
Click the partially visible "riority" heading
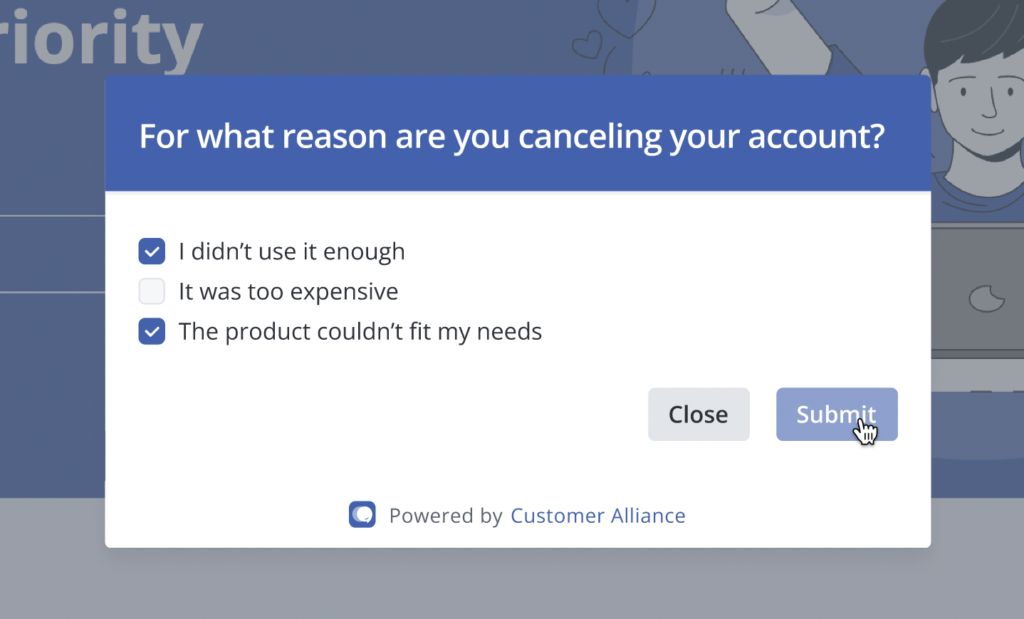pos(101,38)
